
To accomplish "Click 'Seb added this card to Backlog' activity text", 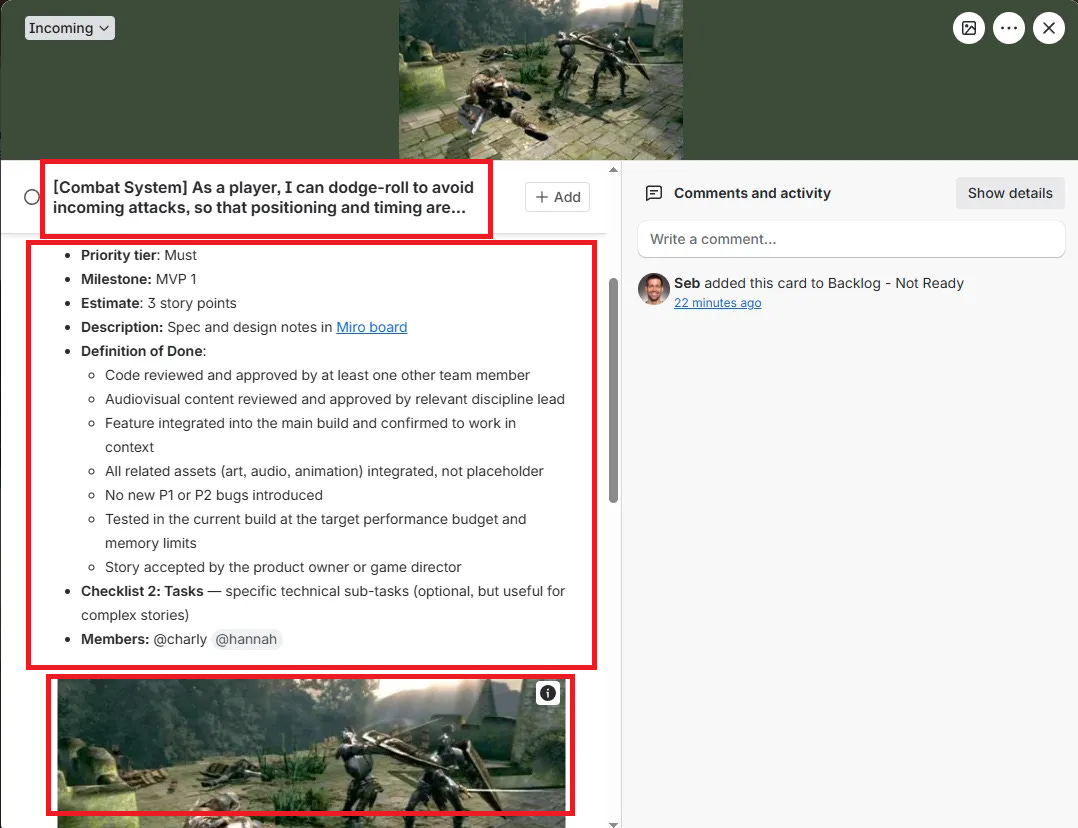I will pos(819,283).
